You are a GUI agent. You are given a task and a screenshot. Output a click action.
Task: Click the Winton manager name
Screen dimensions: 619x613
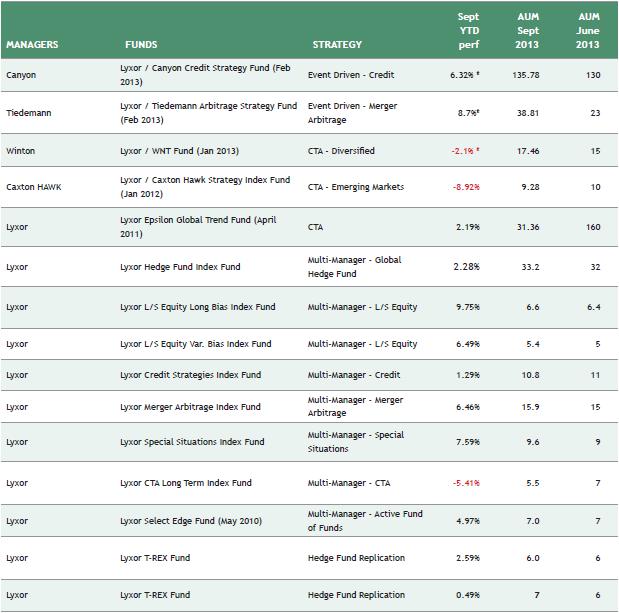(x=21, y=151)
